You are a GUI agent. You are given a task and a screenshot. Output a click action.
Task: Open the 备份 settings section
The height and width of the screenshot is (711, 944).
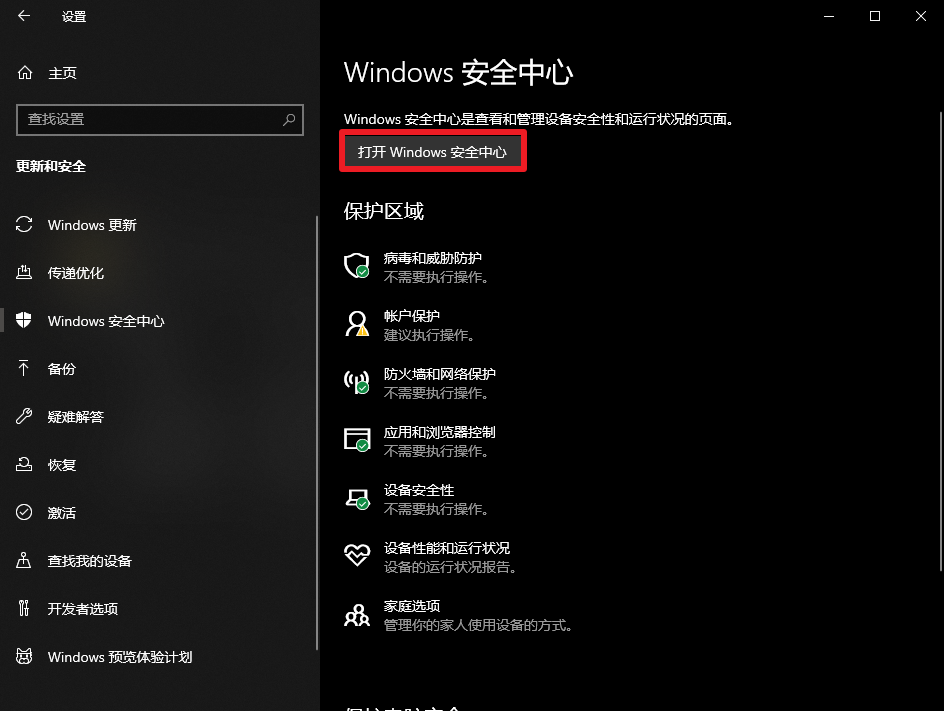coord(62,369)
